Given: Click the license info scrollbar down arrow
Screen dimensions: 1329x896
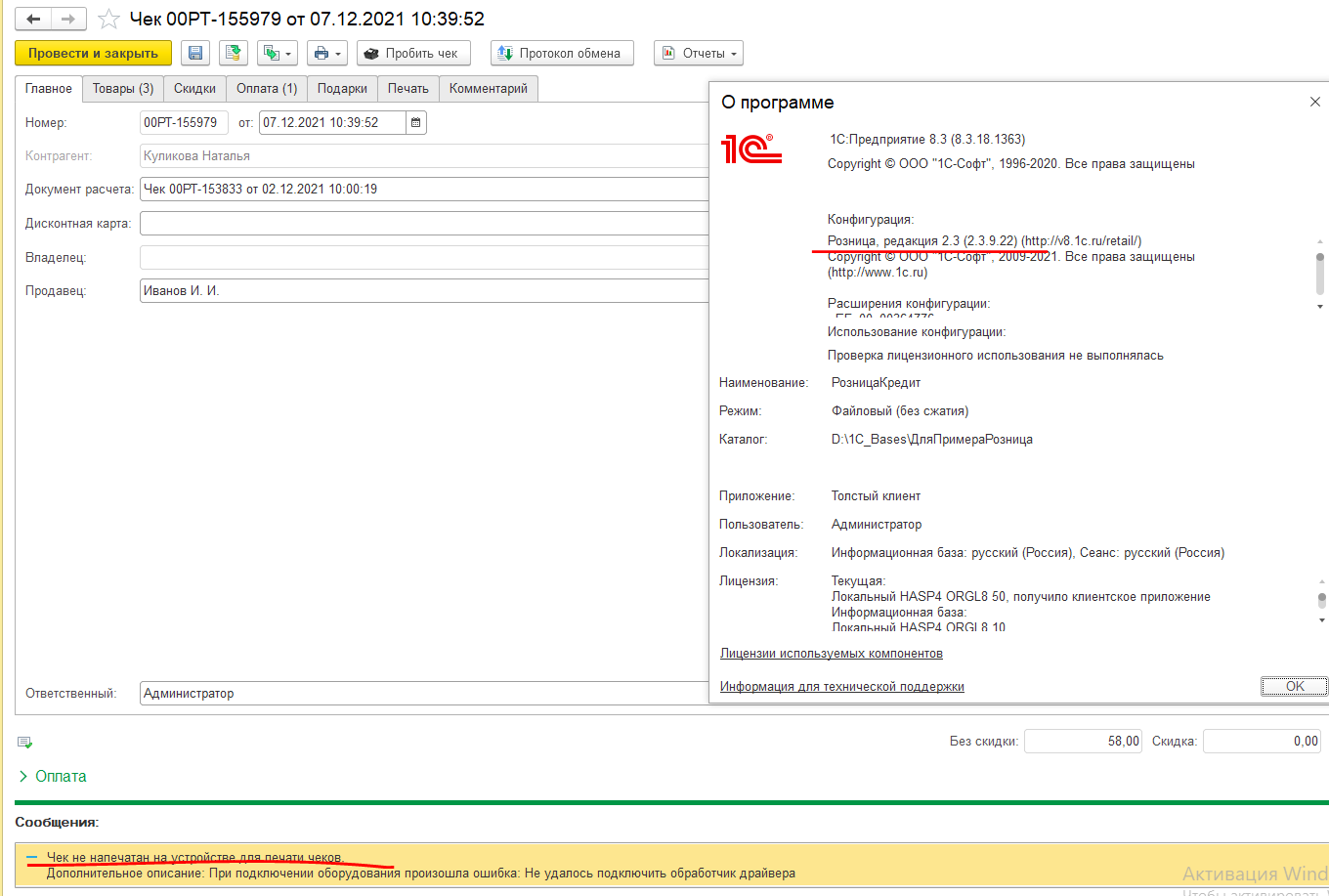Looking at the screenshot, I should (x=1321, y=619).
